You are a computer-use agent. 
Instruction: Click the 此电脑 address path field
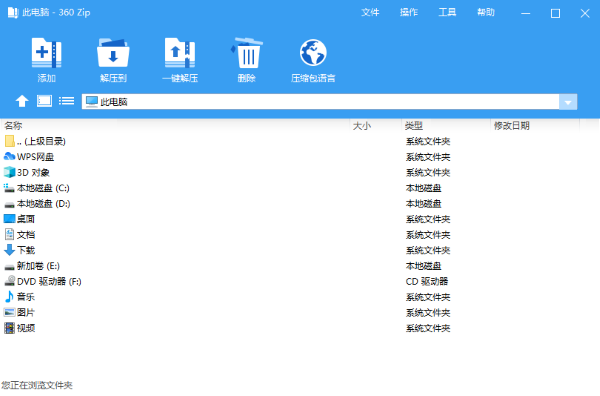click(321, 102)
